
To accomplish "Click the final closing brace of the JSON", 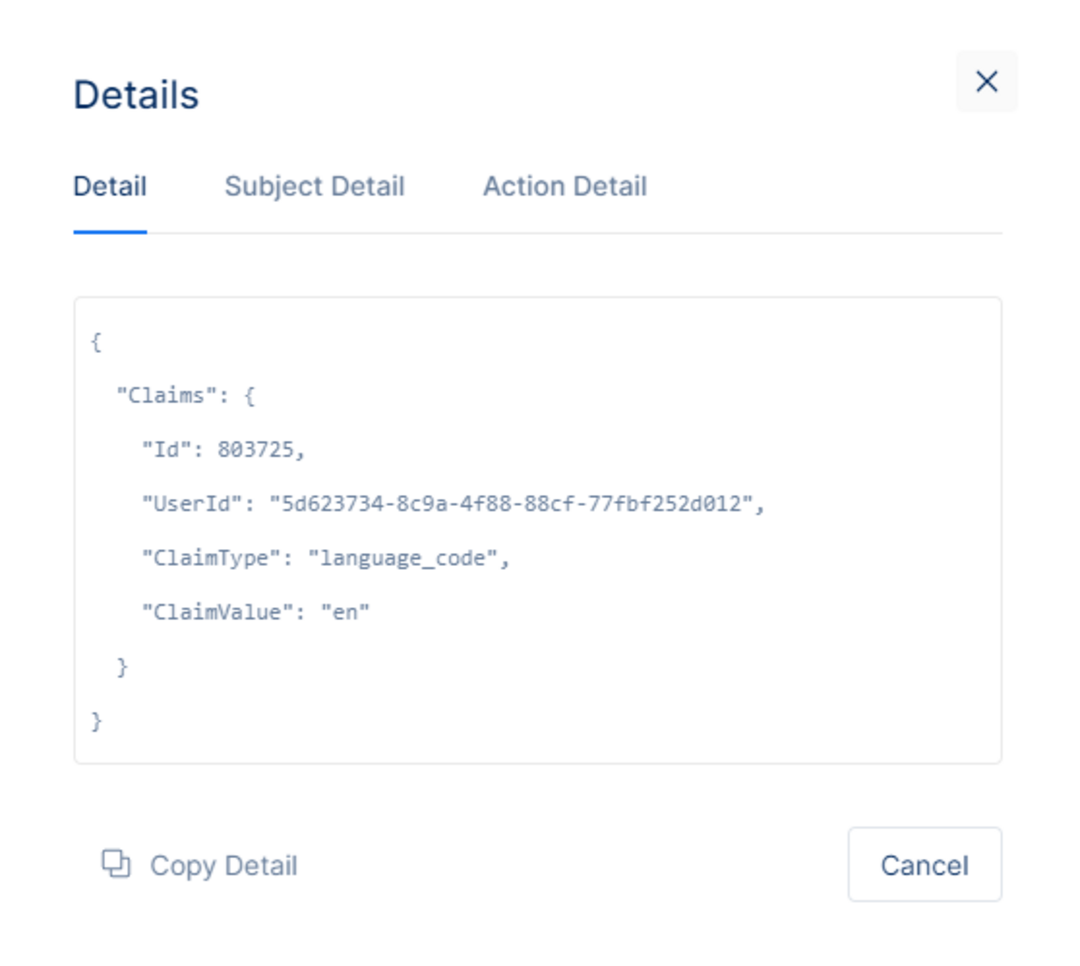I will 96,721.
